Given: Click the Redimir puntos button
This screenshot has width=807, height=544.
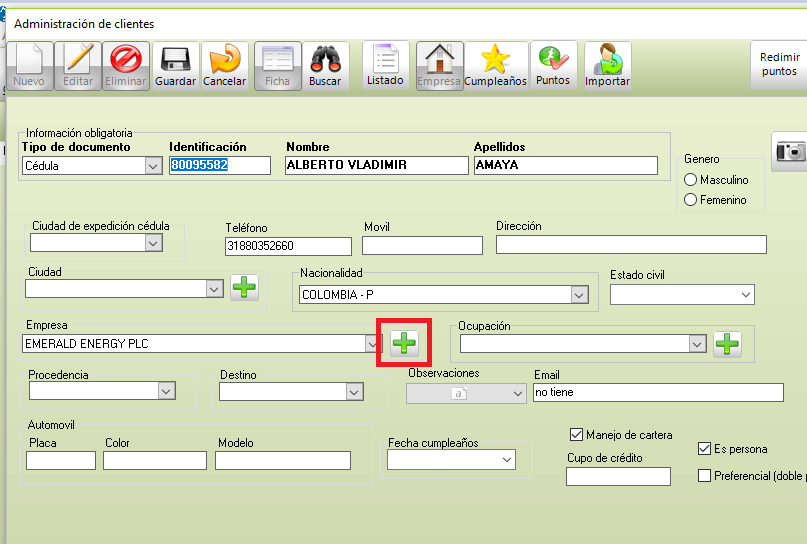Looking at the screenshot, I should point(779,65).
